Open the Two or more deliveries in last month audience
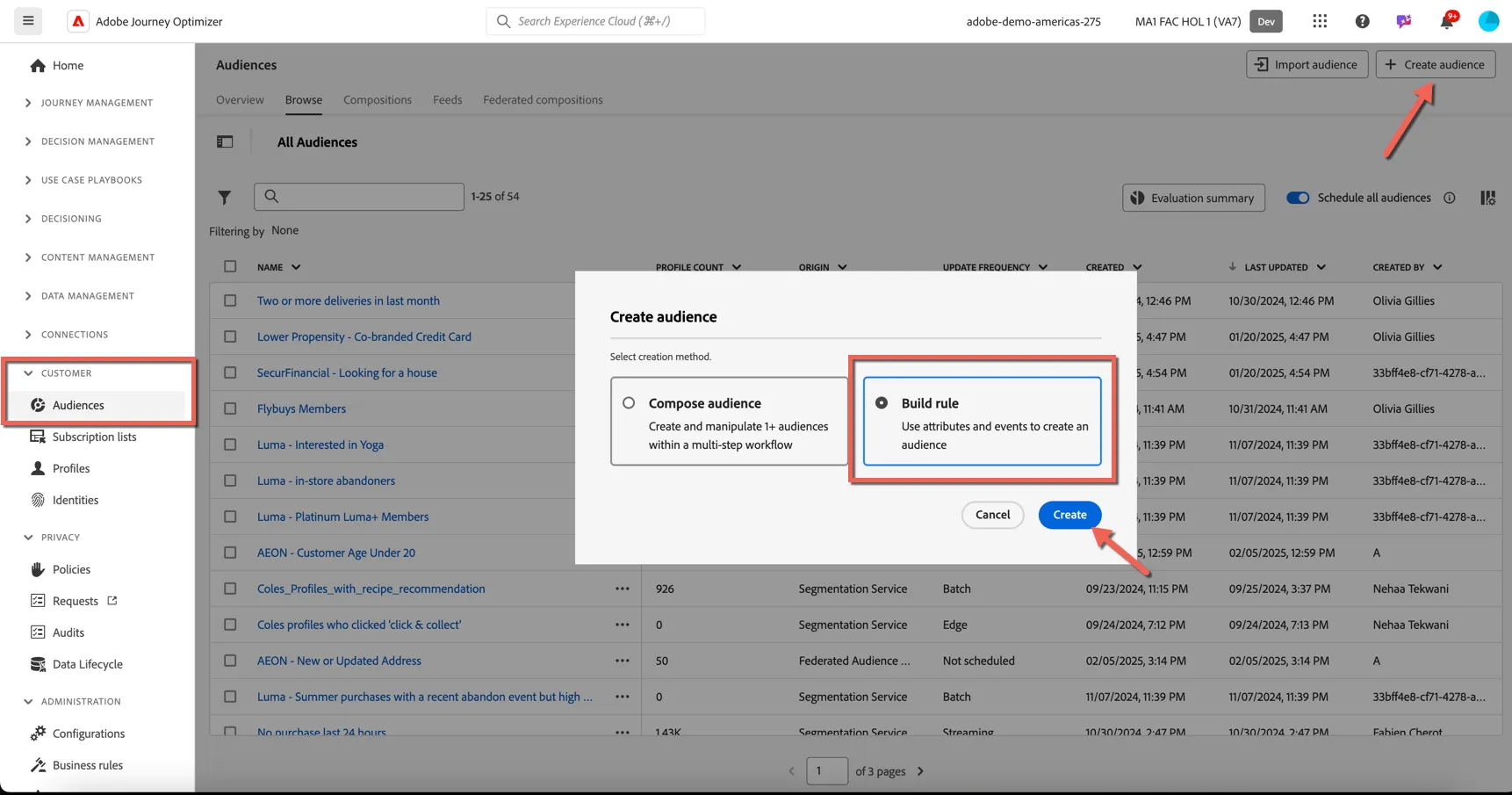The width and height of the screenshot is (1512, 795). (349, 300)
